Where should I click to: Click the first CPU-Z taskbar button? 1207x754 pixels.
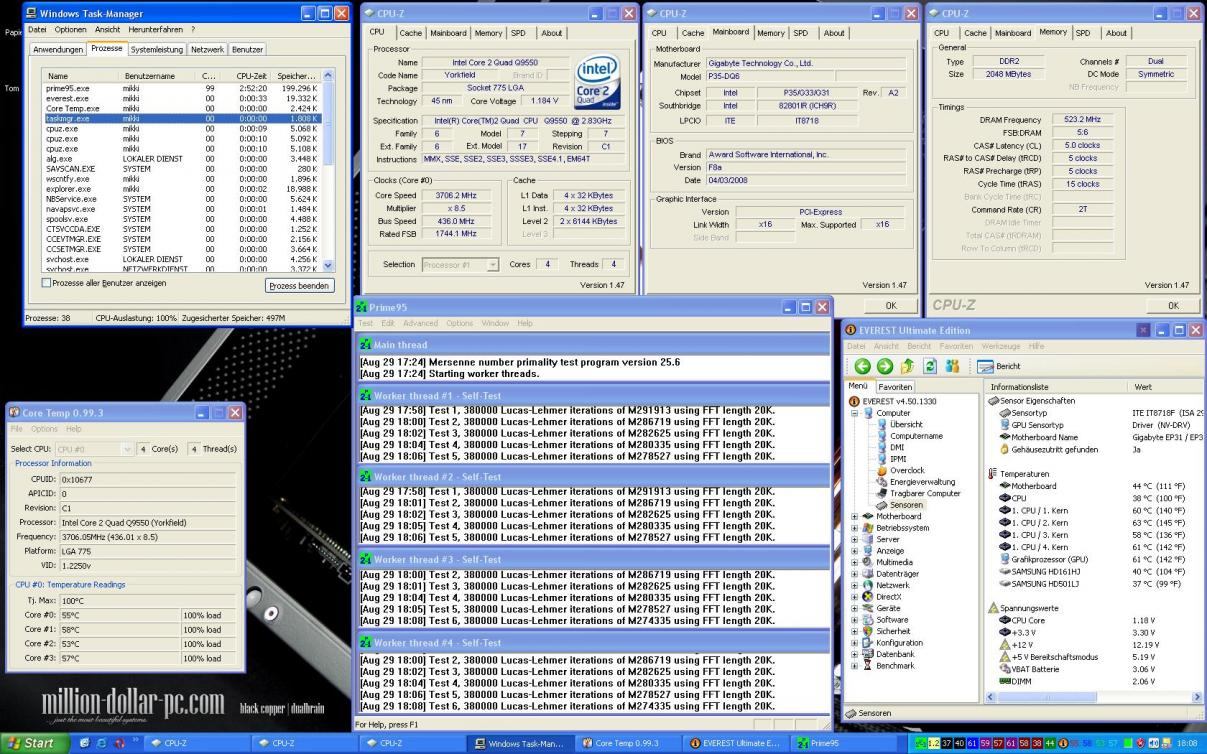[x=195, y=744]
